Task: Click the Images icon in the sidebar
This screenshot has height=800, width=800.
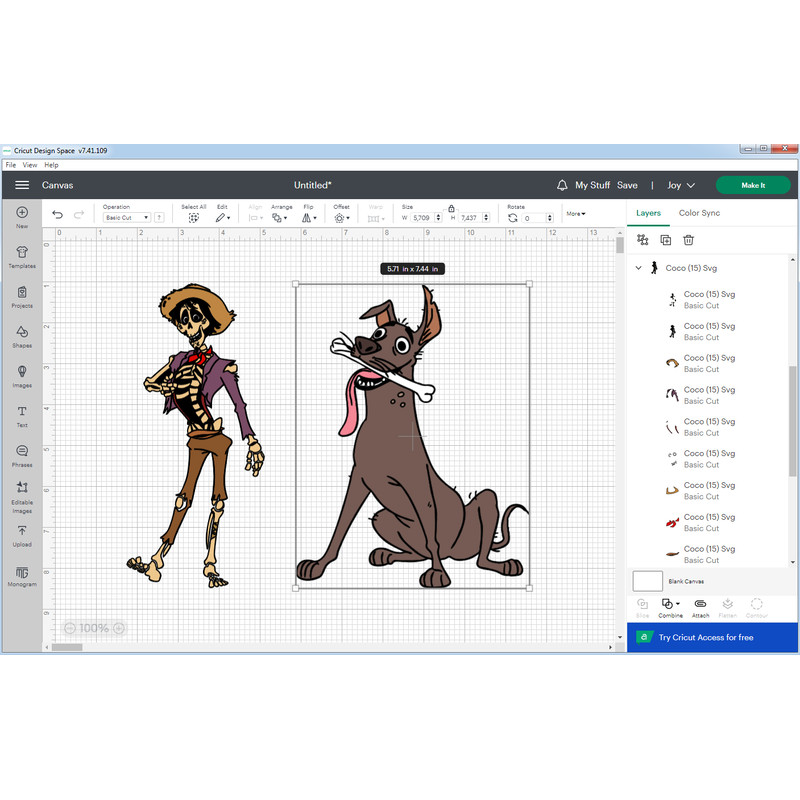Action: pyautogui.click(x=21, y=371)
